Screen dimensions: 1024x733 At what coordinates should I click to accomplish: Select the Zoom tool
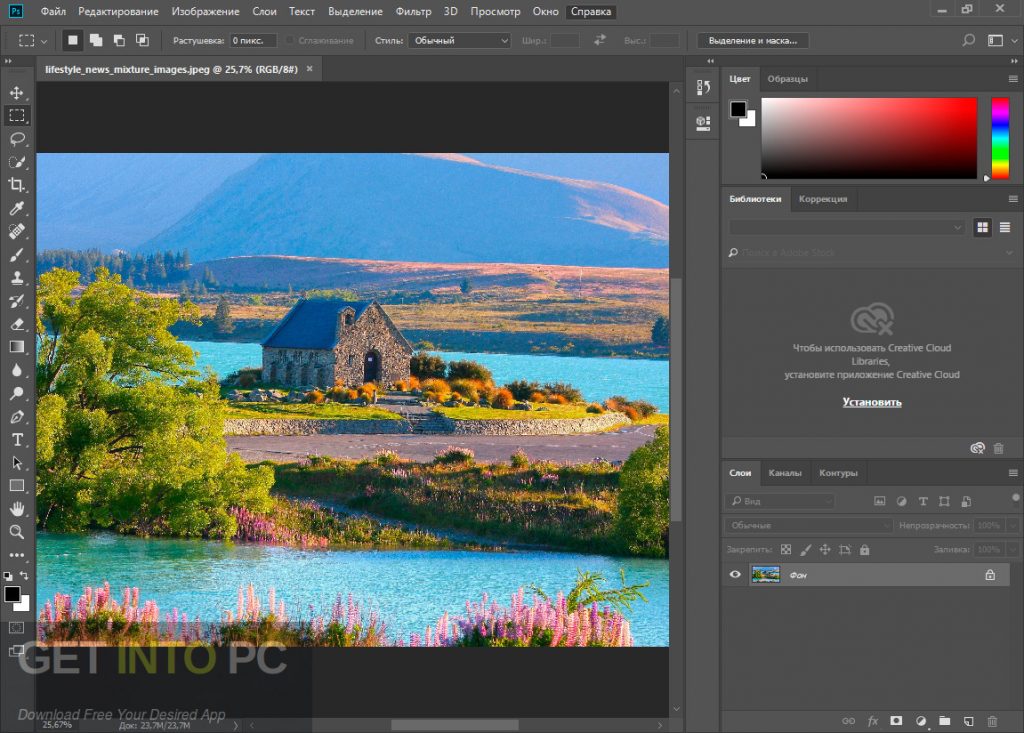[x=17, y=532]
